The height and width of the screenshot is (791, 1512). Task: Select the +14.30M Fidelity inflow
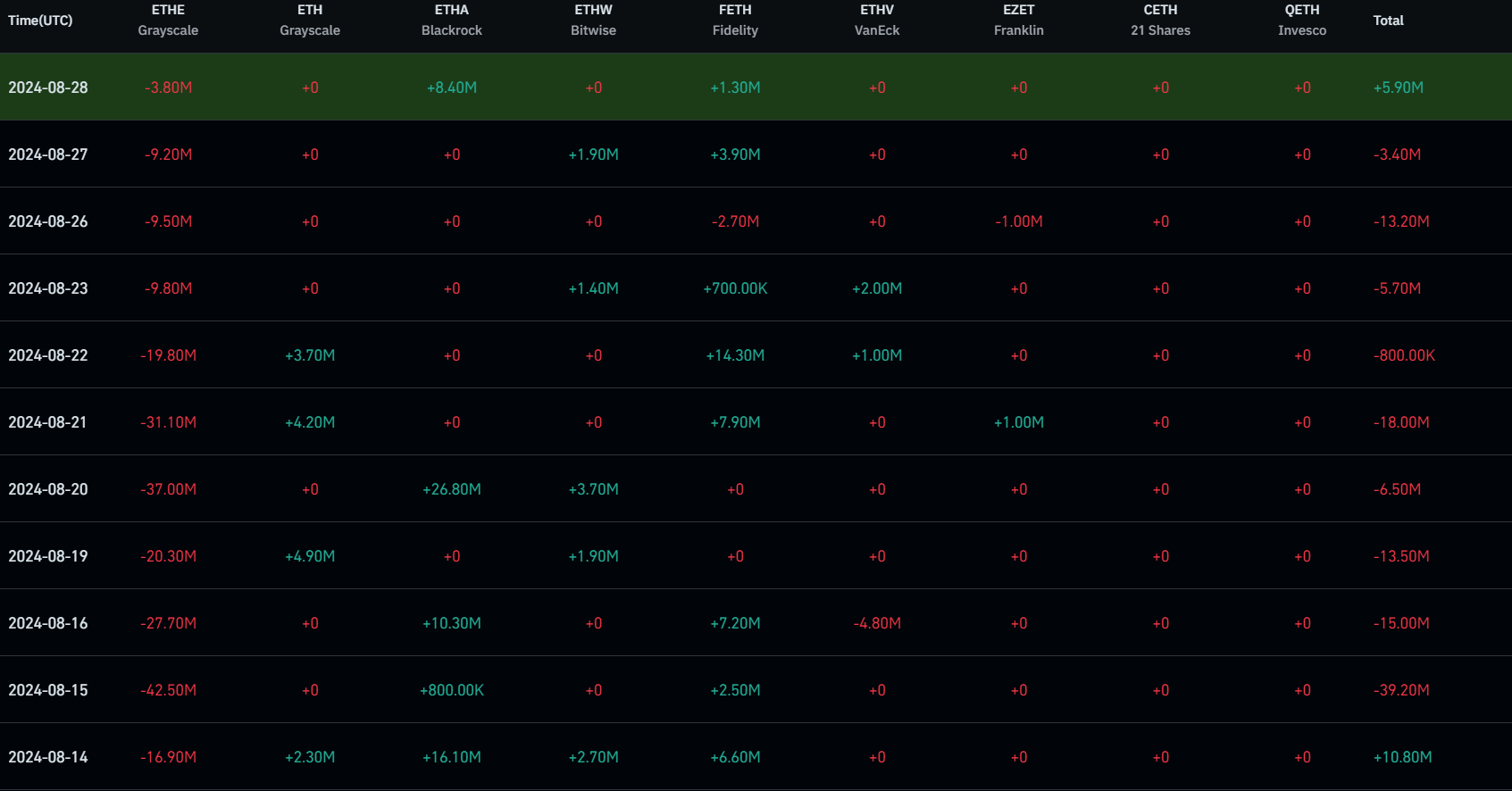click(x=735, y=355)
